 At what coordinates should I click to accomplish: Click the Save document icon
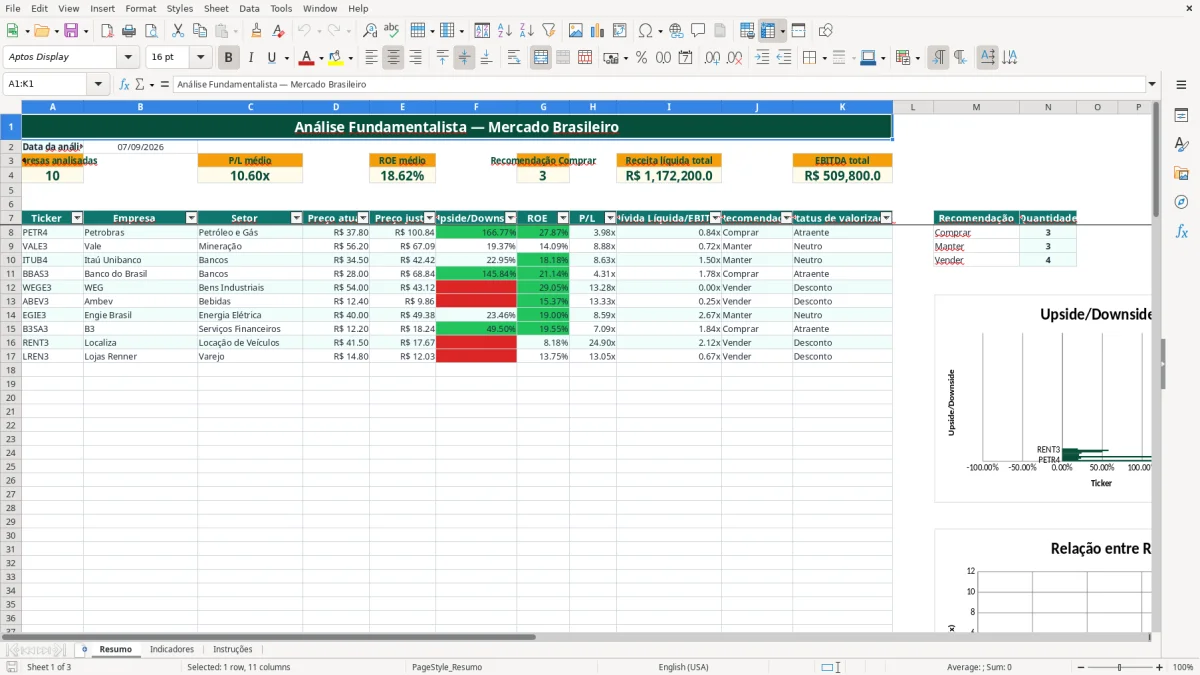pyautogui.click(x=71, y=31)
